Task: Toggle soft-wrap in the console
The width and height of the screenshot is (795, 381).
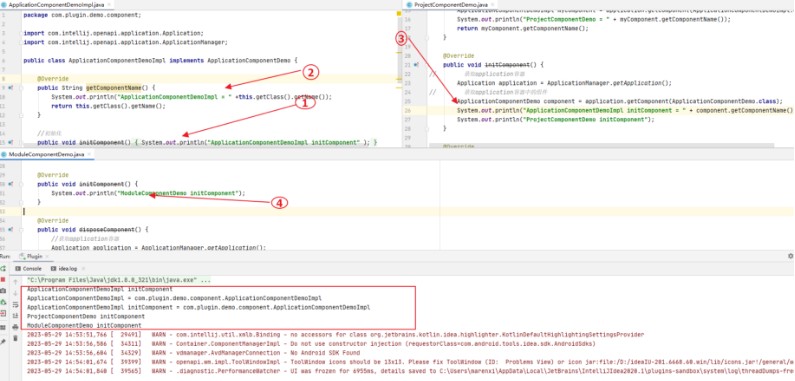Action: pyautogui.click(x=15, y=304)
